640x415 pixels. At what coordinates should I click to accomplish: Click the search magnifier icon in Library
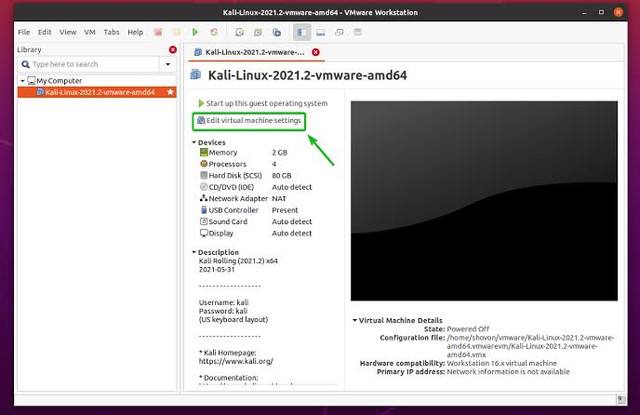pyautogui.click(x=25, y=64)
